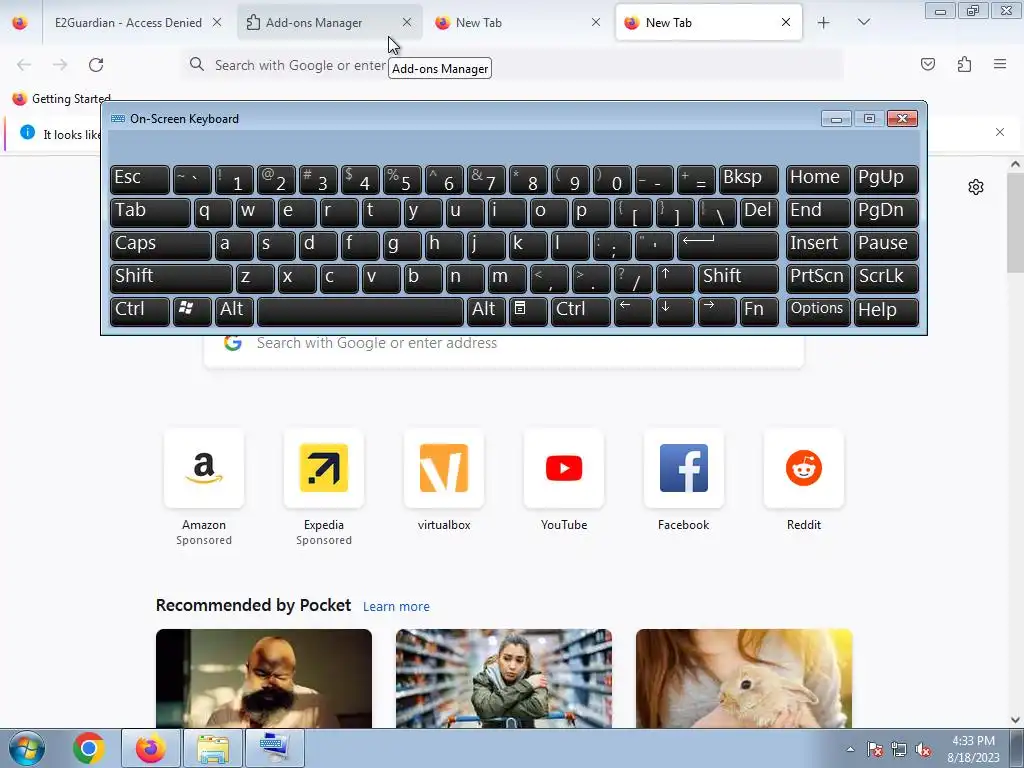1024x768 pixels.
Task: Toggle ScrLk key on On-Screen Keyboard
Action: (886, 278)
